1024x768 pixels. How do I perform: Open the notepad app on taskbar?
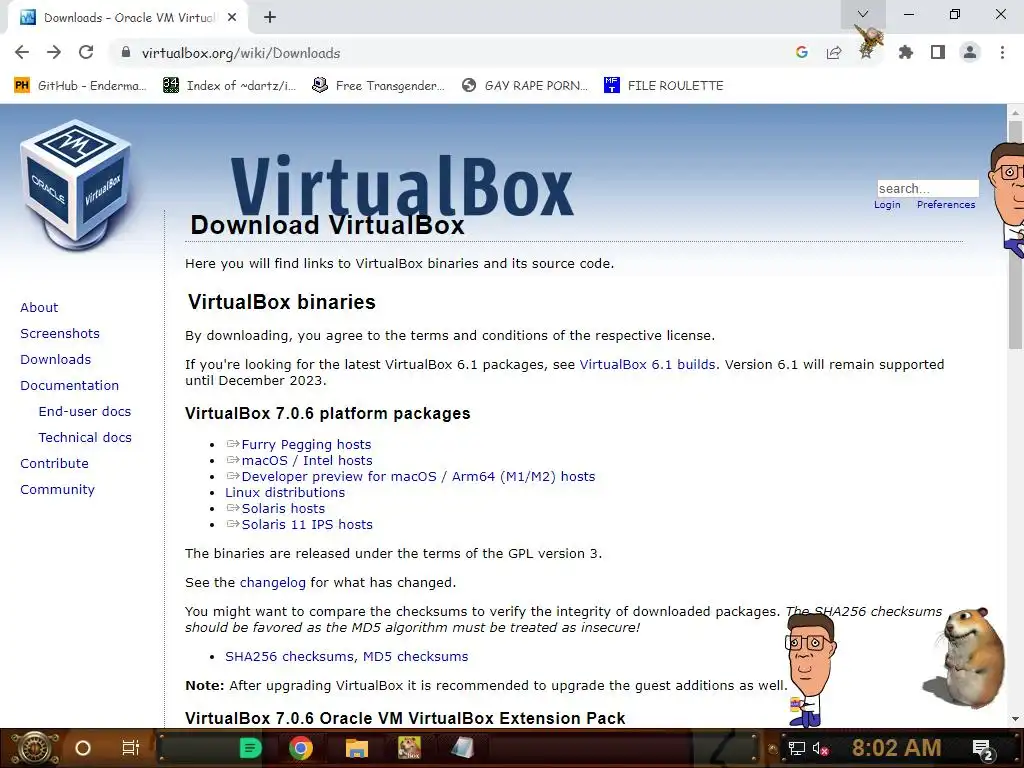[x=462, y=748]
